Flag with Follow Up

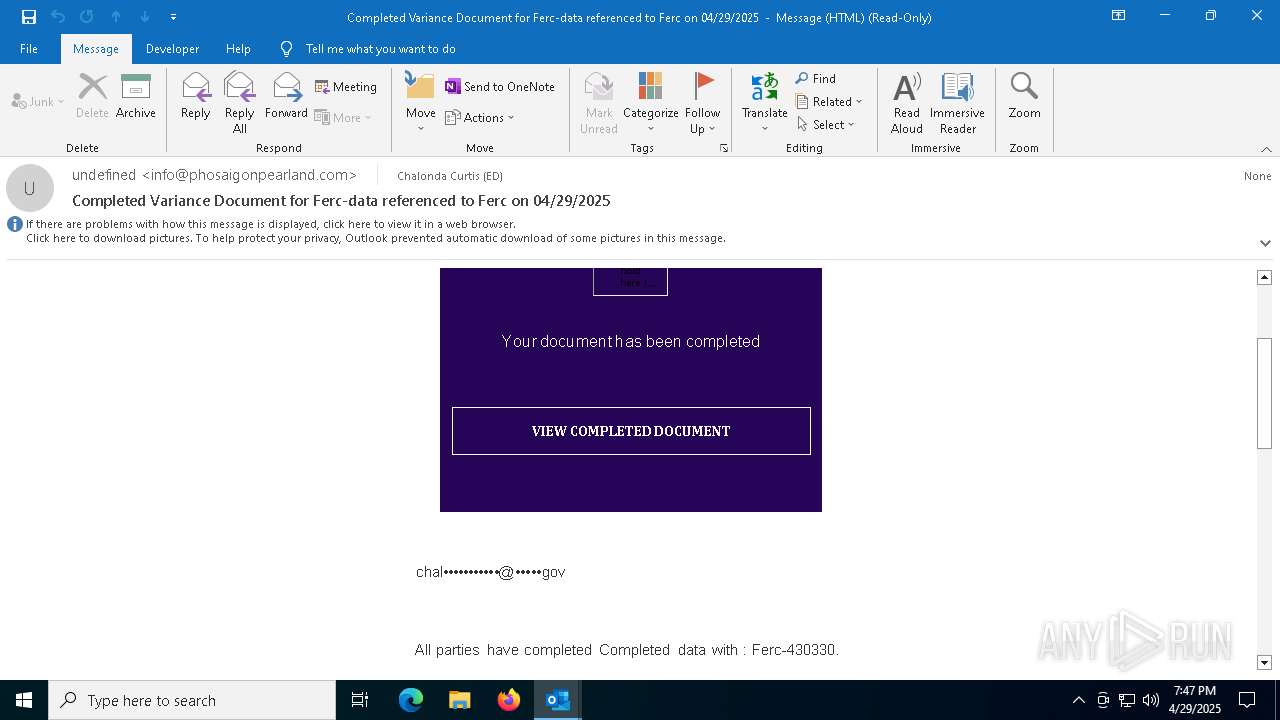point(703,103)
